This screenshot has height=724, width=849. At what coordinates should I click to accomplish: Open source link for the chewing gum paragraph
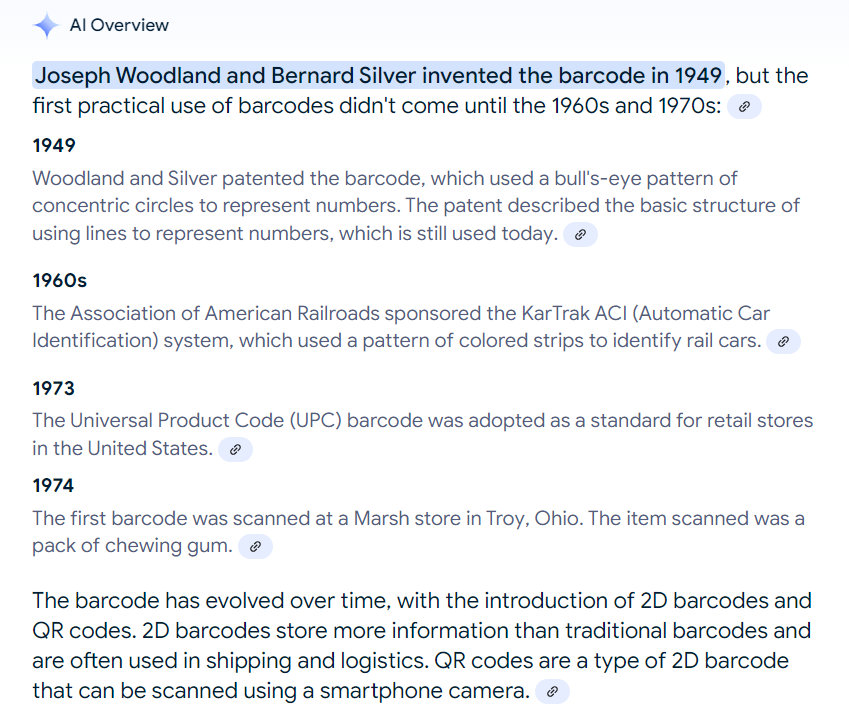click(255, 546)
